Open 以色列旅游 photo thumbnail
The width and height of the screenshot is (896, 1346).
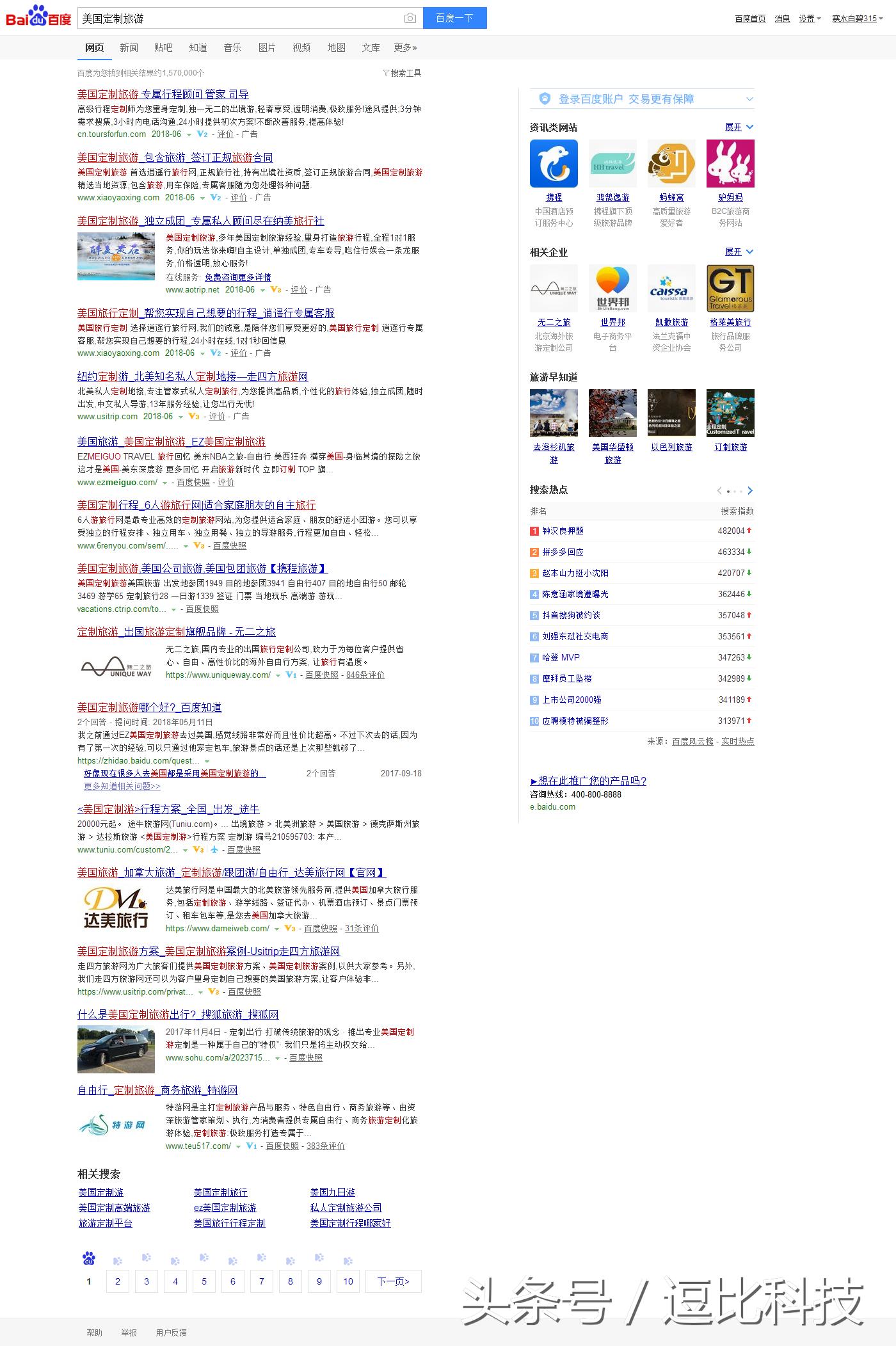pos(671,413)
